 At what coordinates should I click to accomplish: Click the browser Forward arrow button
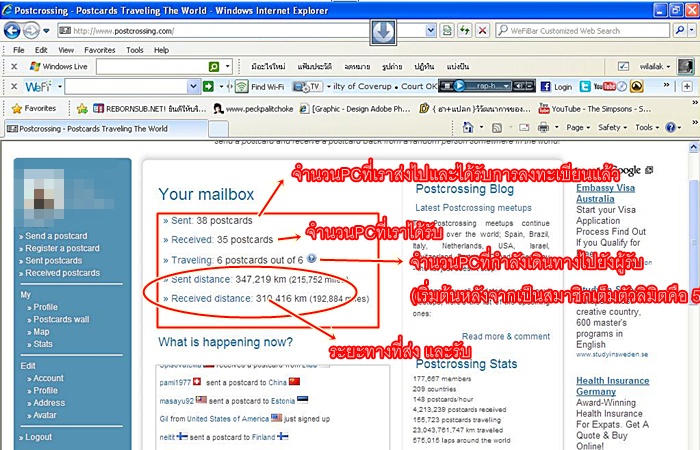[31, 31]
